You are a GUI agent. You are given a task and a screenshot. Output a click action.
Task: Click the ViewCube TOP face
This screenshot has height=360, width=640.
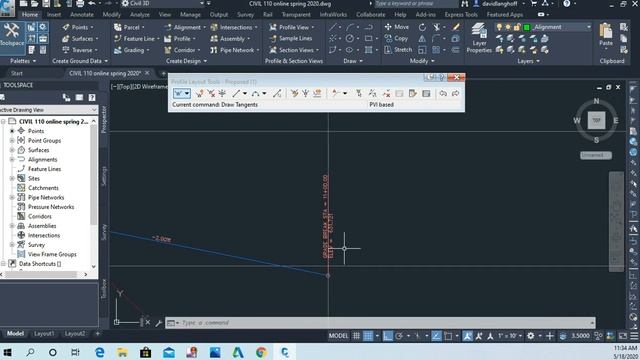596,120
